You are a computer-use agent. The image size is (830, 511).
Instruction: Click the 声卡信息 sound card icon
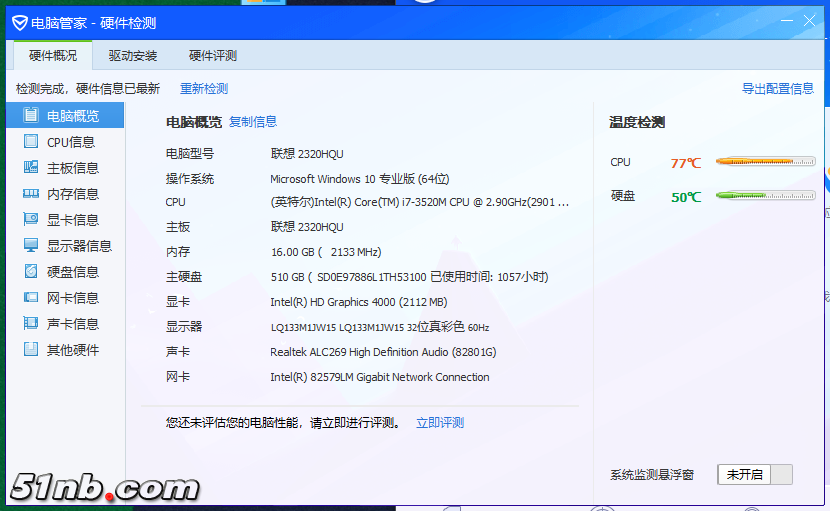tap(31, 324)
